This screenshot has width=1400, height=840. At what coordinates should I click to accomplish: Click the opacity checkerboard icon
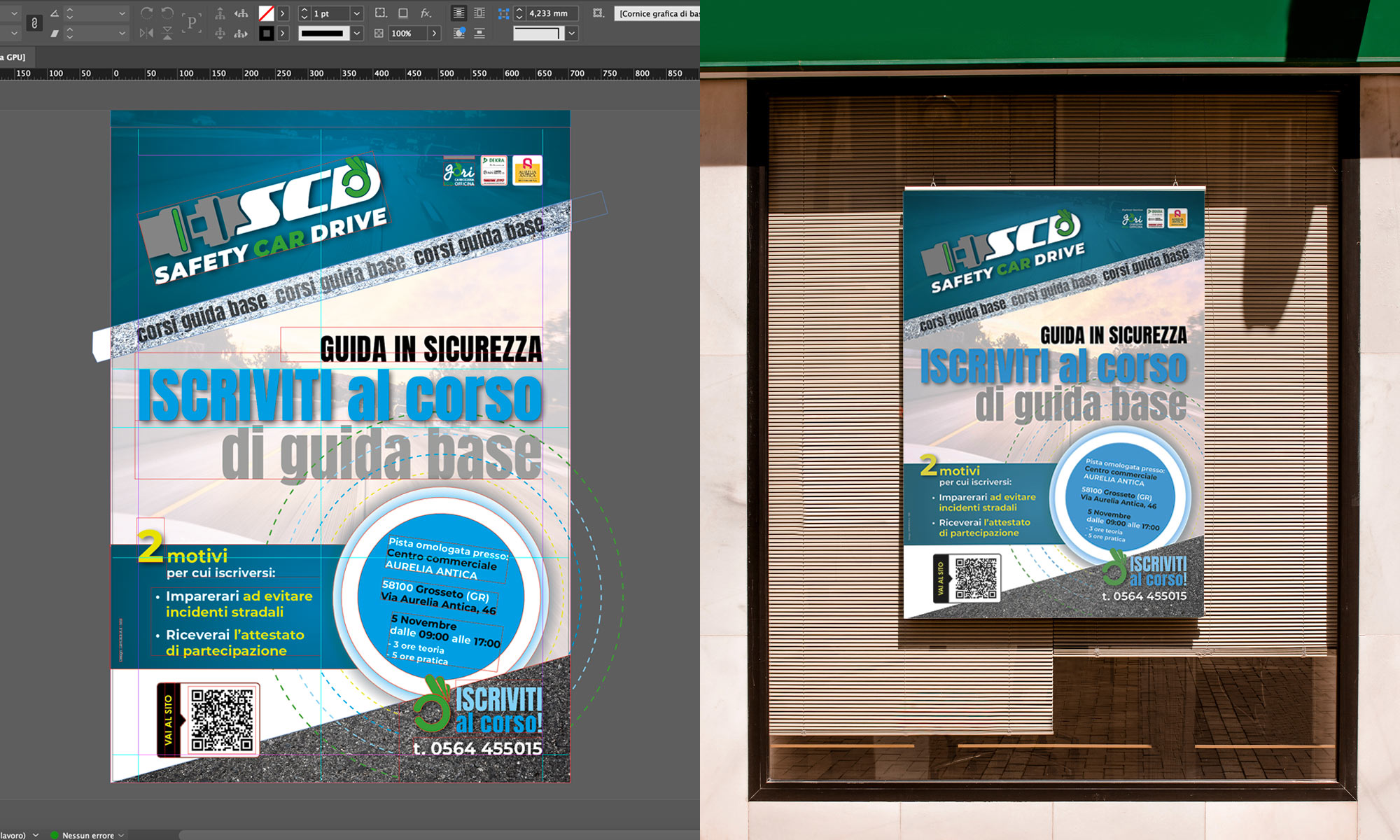click(x=379, y=33)
